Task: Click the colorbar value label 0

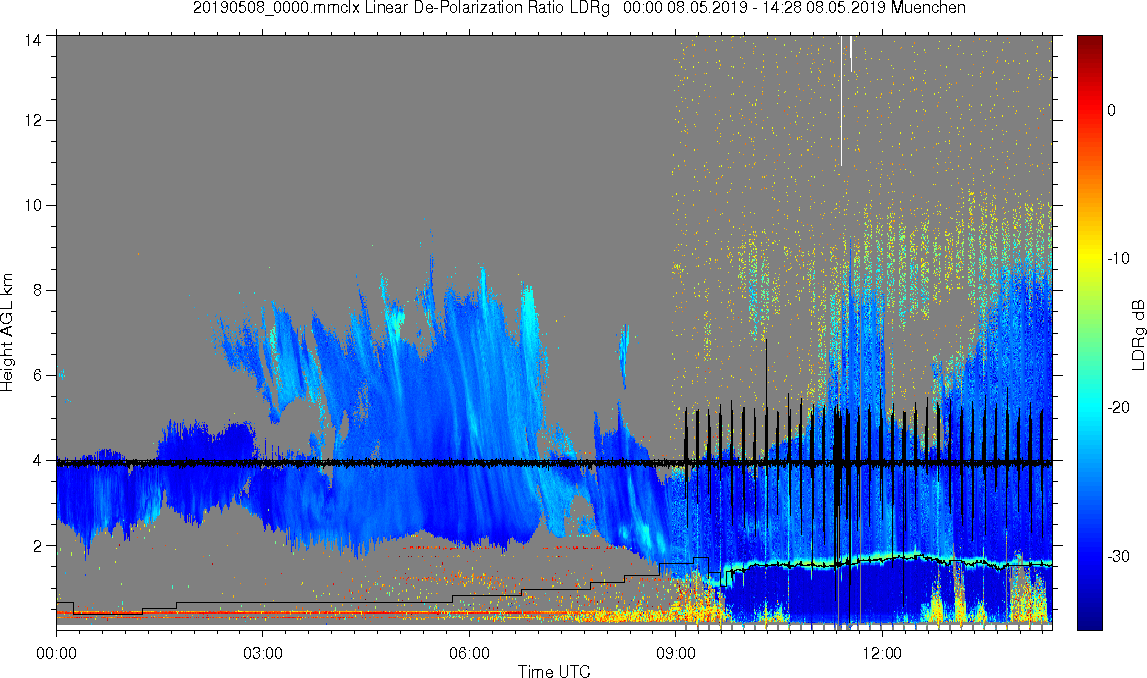Action: 1112,110
